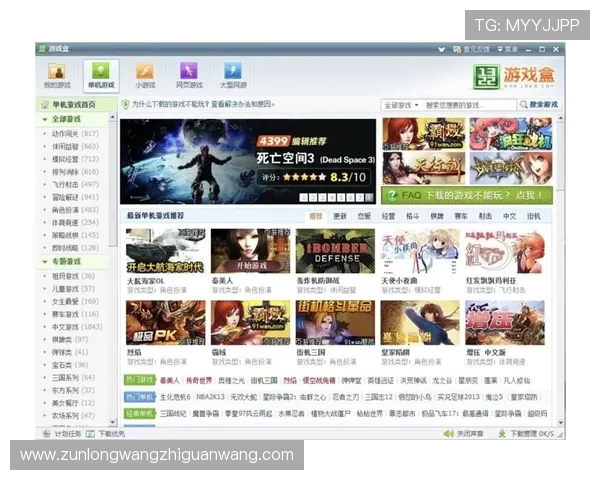Open the purple 网页游戏 icon
The width and height of the screenshot is (600, 480).
click(189, 71)
